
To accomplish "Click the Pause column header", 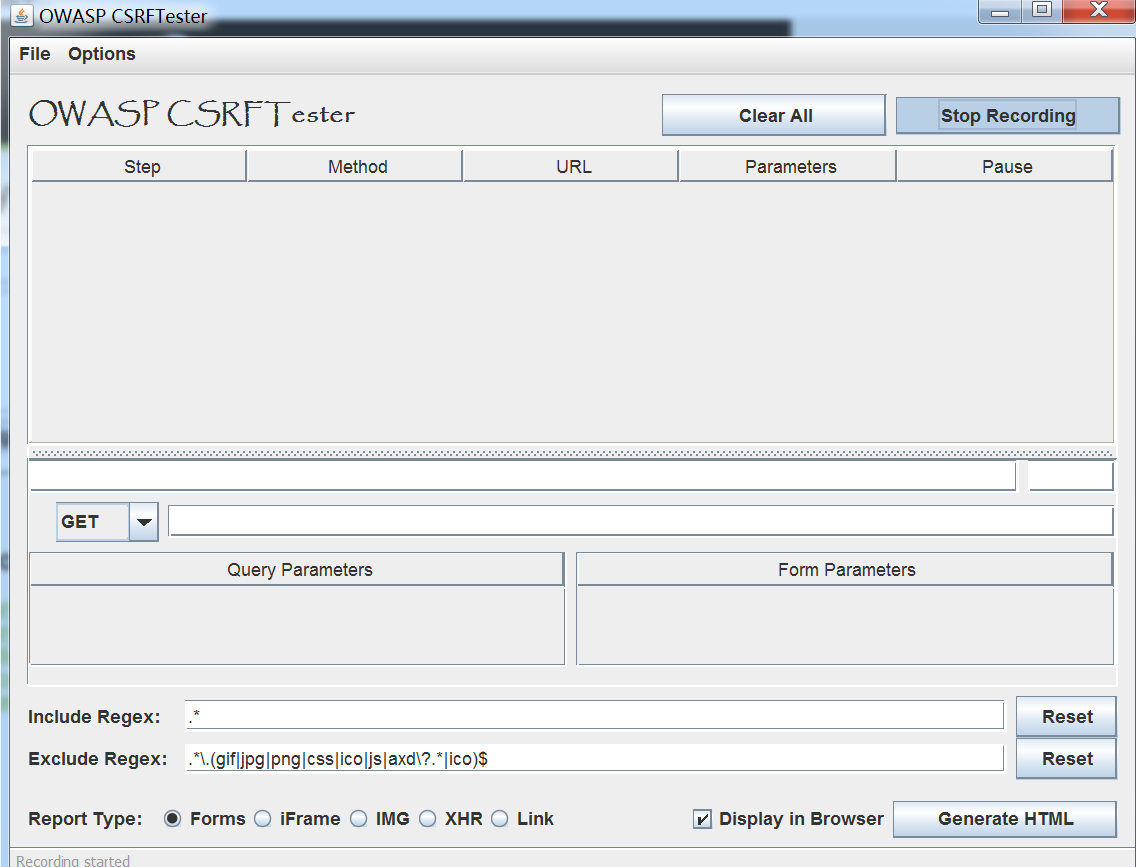I will tap(1005, 167).
